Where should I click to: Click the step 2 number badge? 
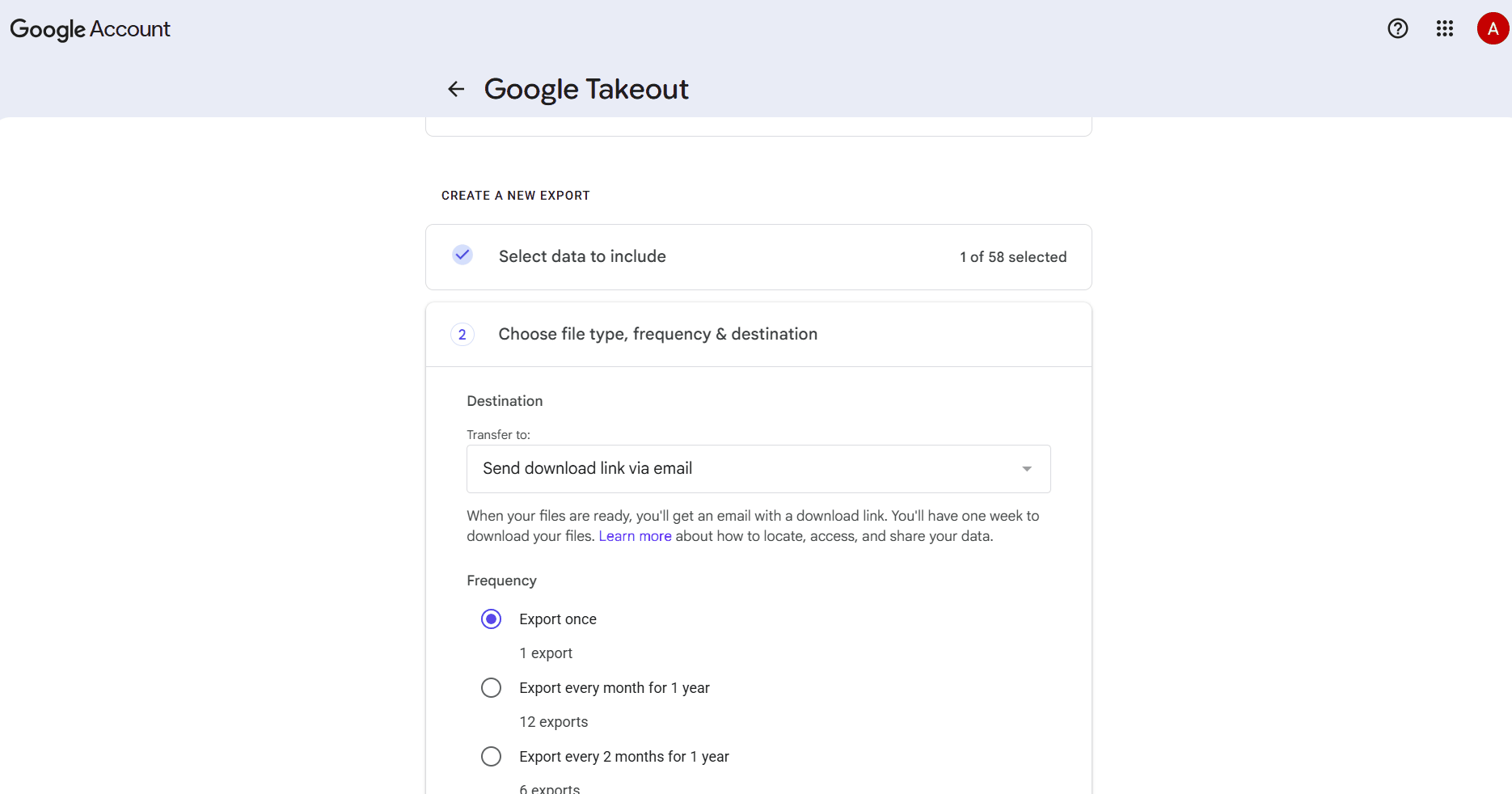click(x=462, y=335)
